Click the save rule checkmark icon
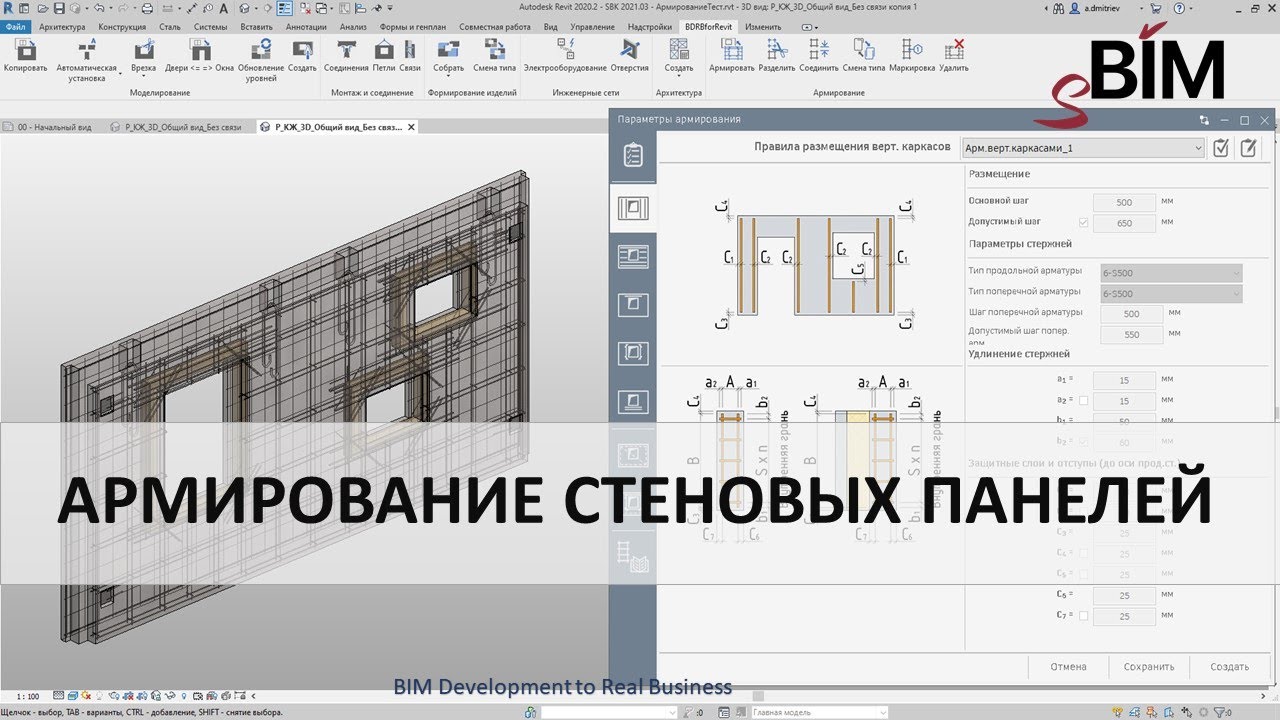 [1221, 148]
